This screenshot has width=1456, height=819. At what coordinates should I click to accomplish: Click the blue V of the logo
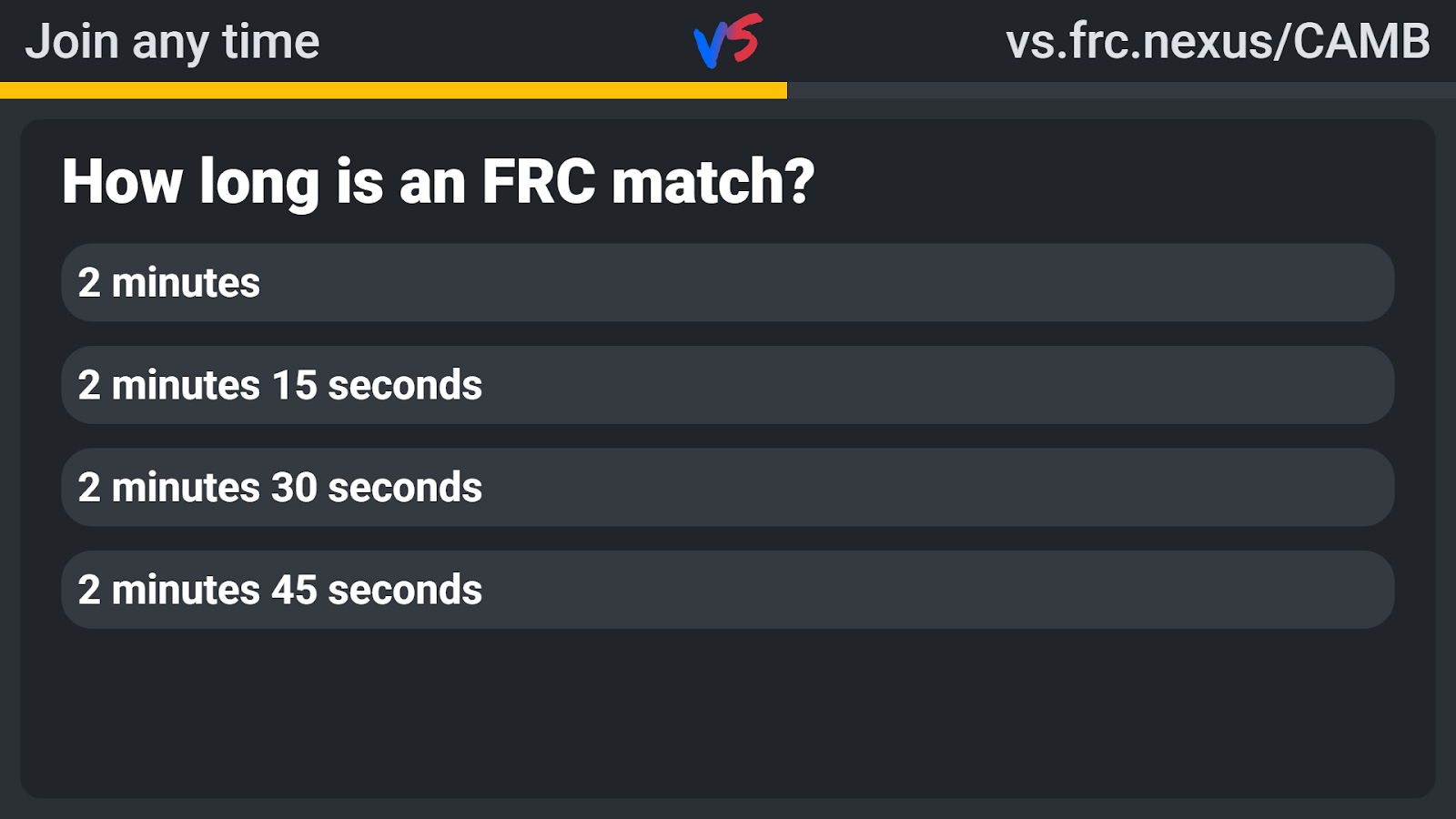pos(710,47)
